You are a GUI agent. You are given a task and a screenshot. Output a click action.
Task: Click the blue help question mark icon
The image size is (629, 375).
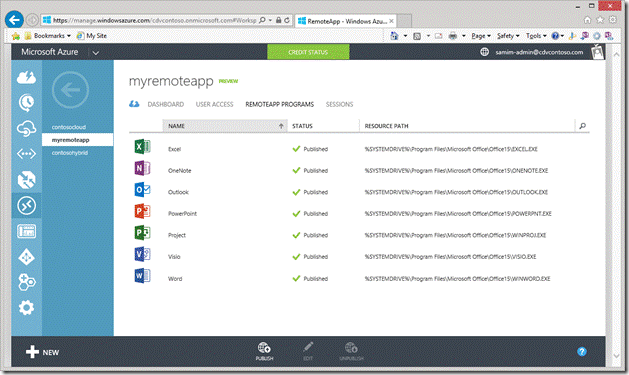(x=582, y=352)
